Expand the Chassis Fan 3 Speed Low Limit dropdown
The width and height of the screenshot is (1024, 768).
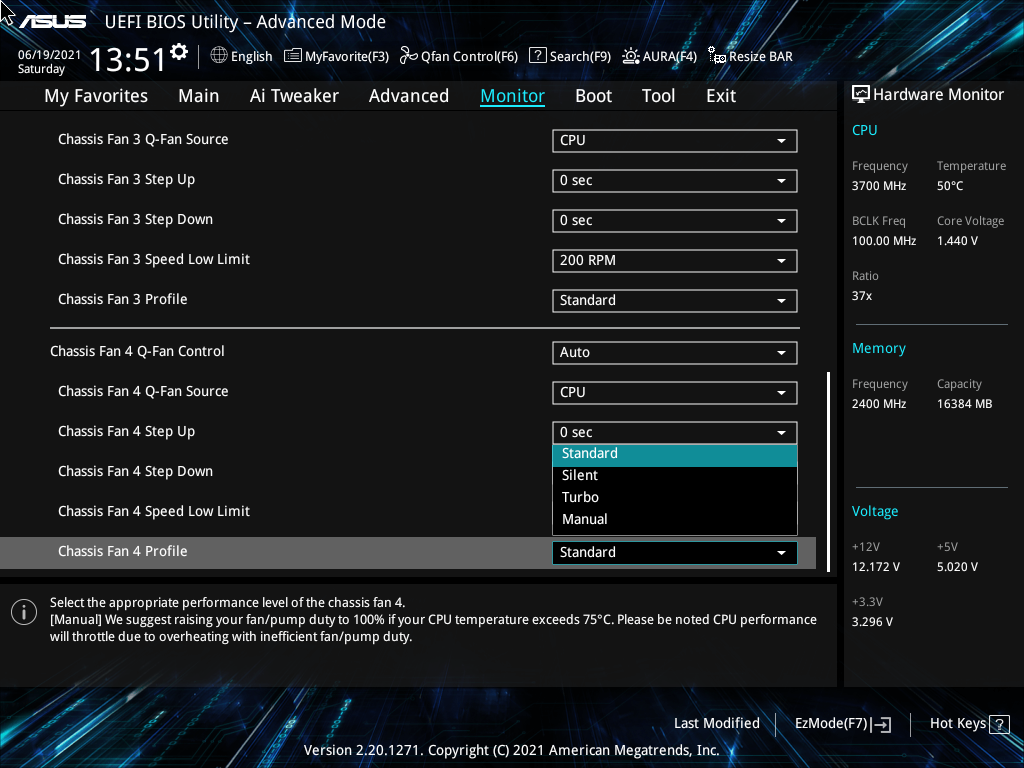point(674,260)
